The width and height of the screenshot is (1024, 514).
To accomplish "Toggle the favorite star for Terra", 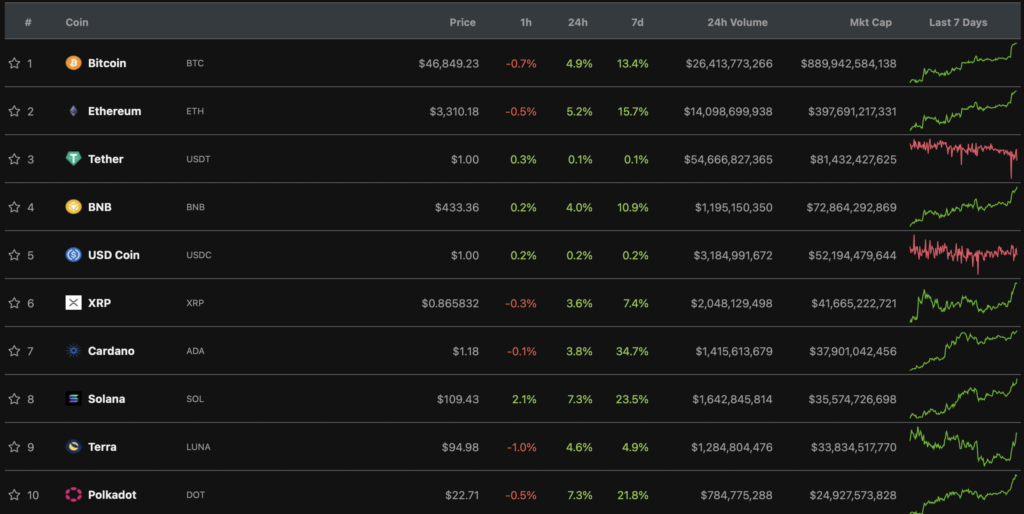I will pos(14,447).
